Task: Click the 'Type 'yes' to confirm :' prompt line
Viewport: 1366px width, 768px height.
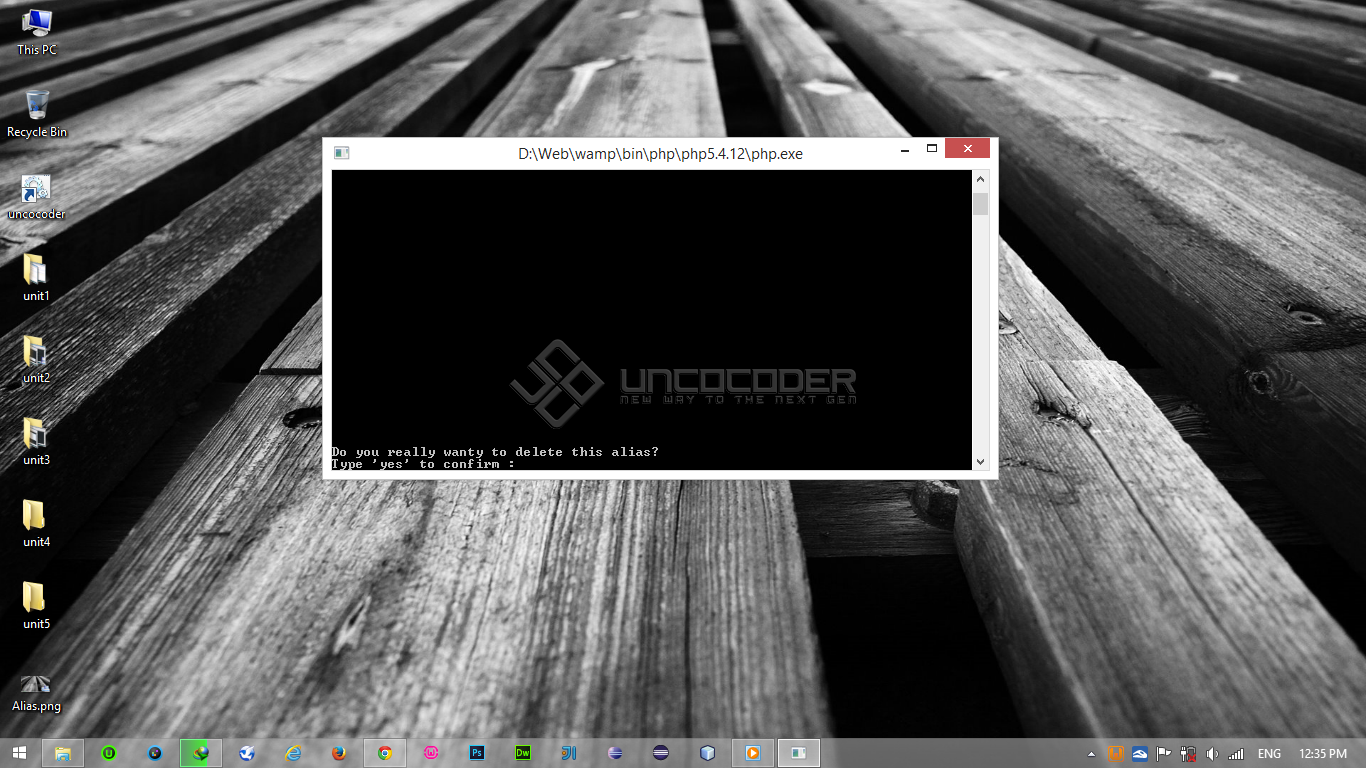Action: tap(424, 464)
